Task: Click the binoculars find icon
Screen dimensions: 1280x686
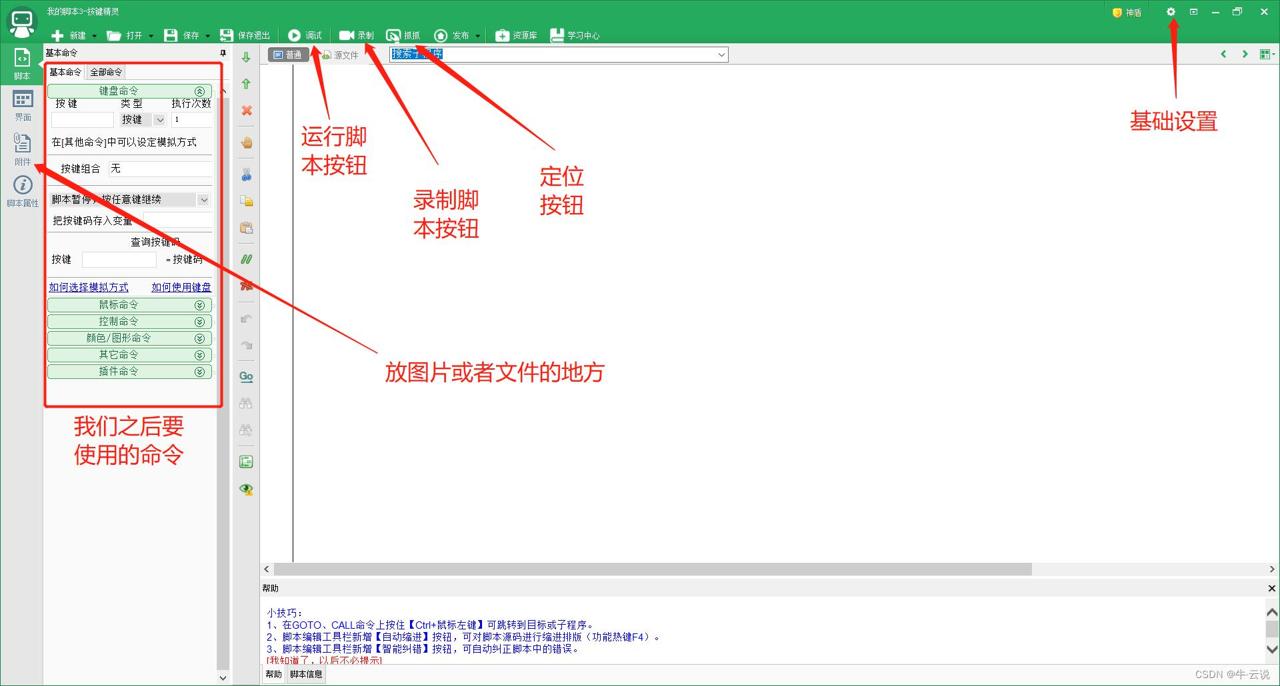Action: click(246, 403)
